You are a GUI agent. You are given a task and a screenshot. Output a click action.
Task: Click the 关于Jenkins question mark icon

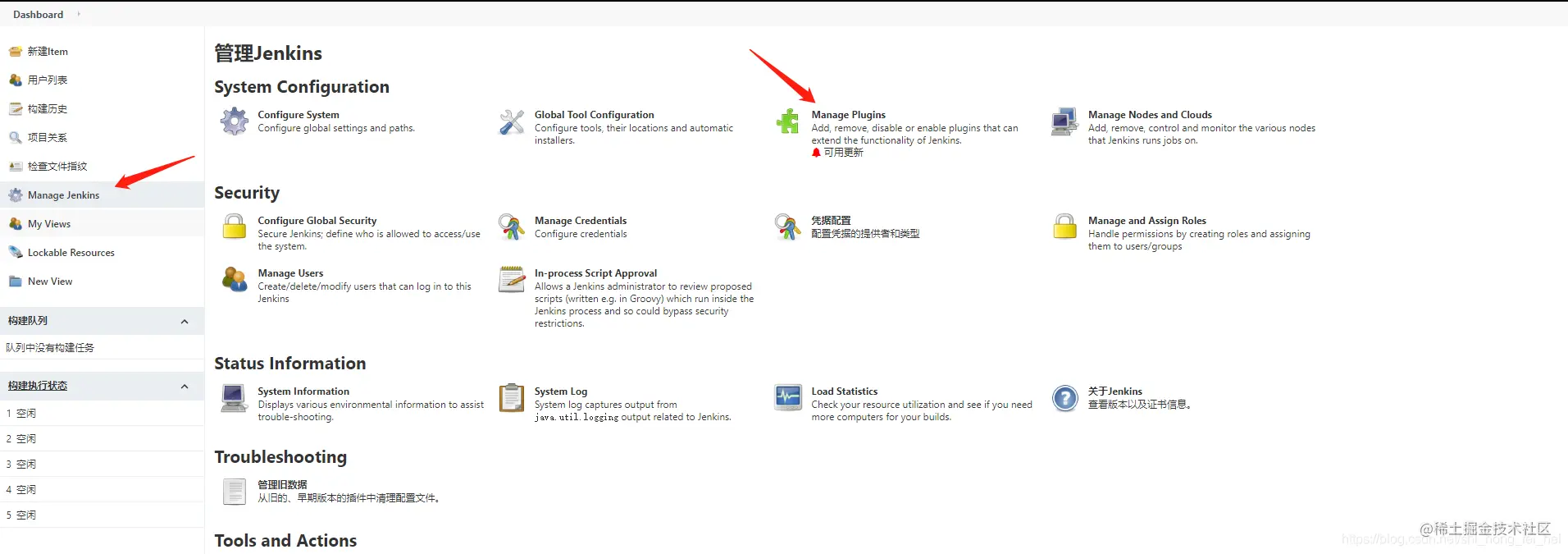coord(1064,398)
